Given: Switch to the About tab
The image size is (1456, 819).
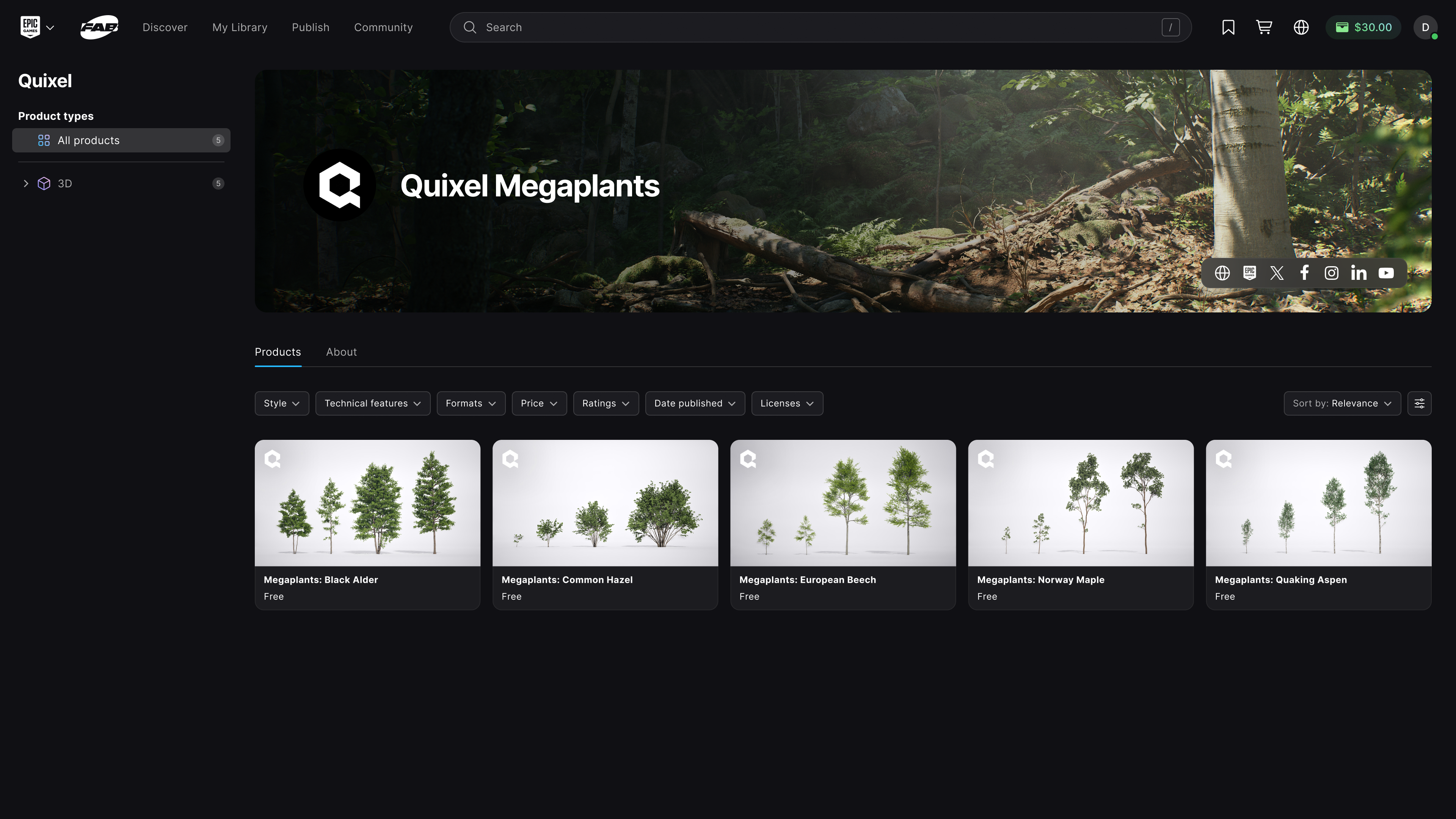Looking at the screenshot, I should [341, 351].
